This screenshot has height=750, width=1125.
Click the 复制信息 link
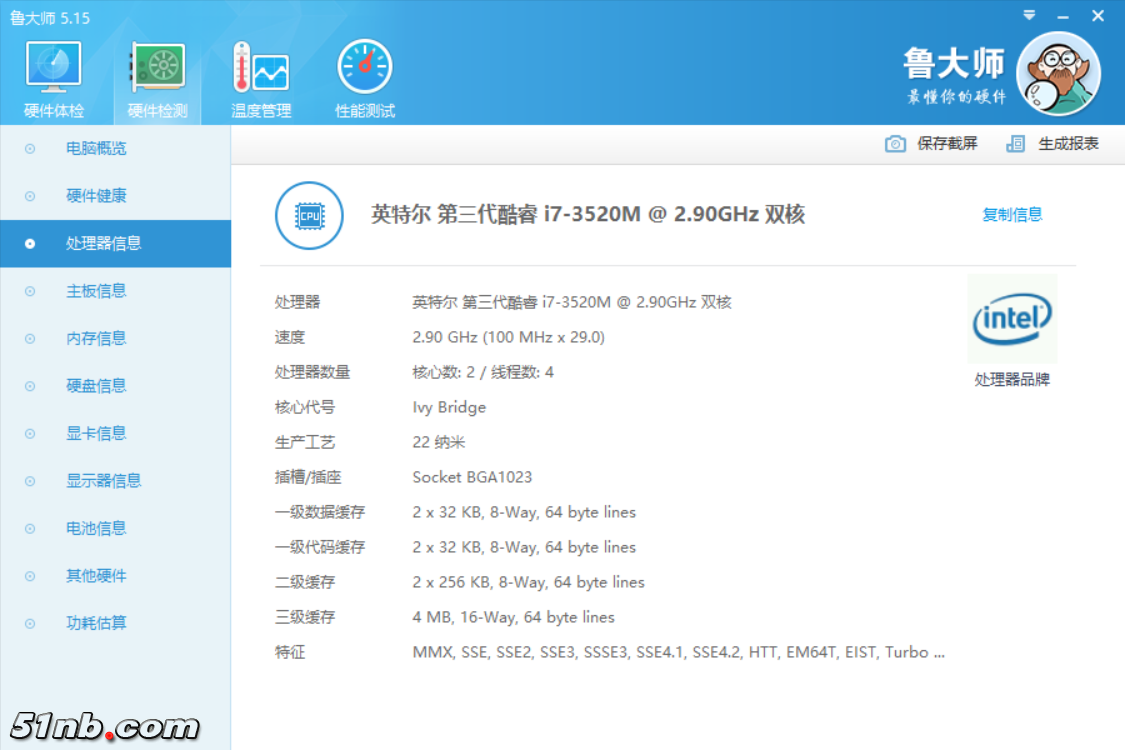click(x=1012, y=215)
